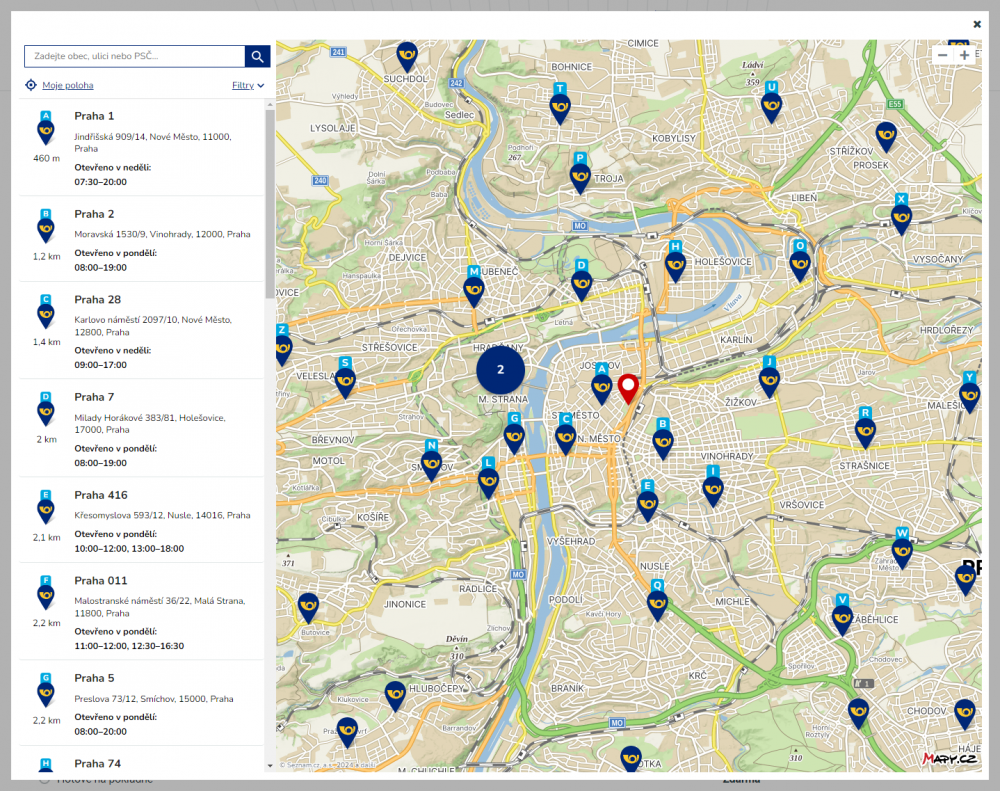This screenshot has width=1000, height=791.
Task: Expand the Filtry dropdown
Action: pyautogui.click(x=248, y=85)
